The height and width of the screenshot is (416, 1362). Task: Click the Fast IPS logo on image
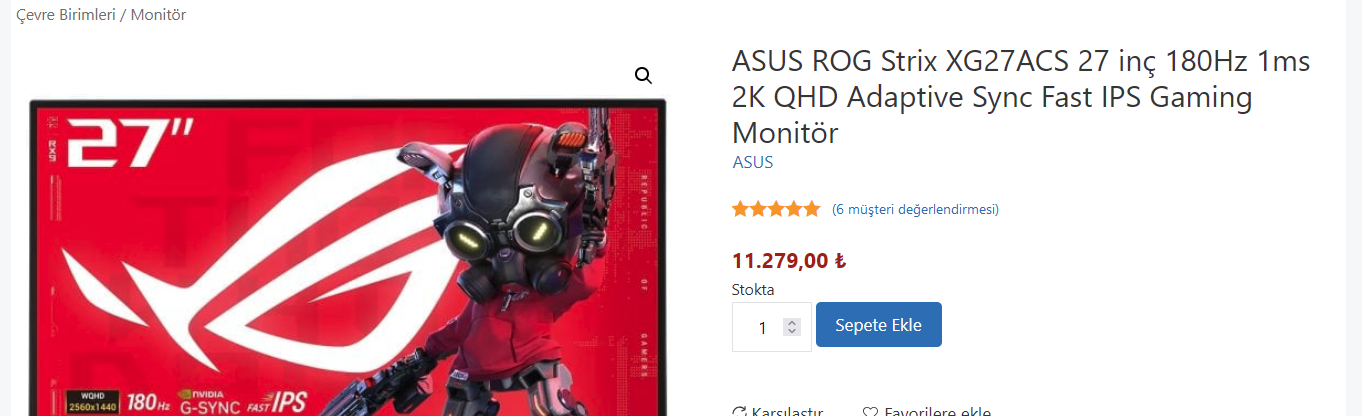(x=277, y=403)
